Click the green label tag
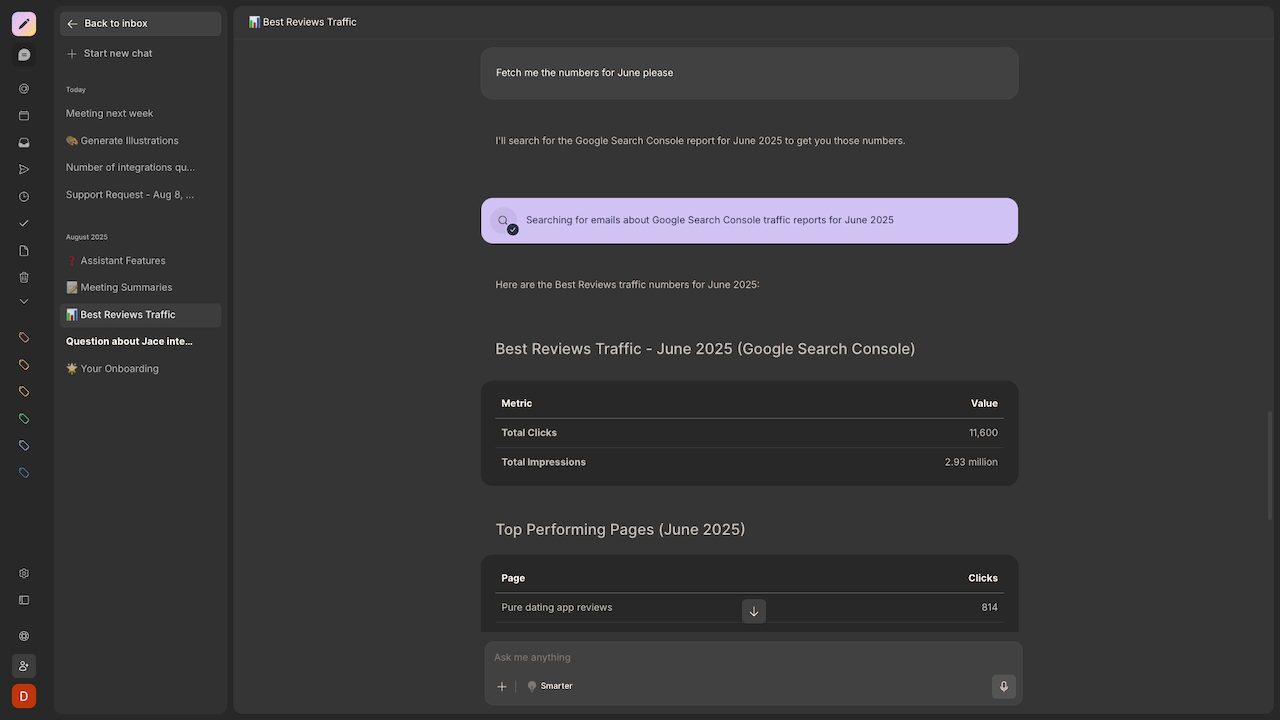Screen dimensions: 1280x720 coord(24,419)
